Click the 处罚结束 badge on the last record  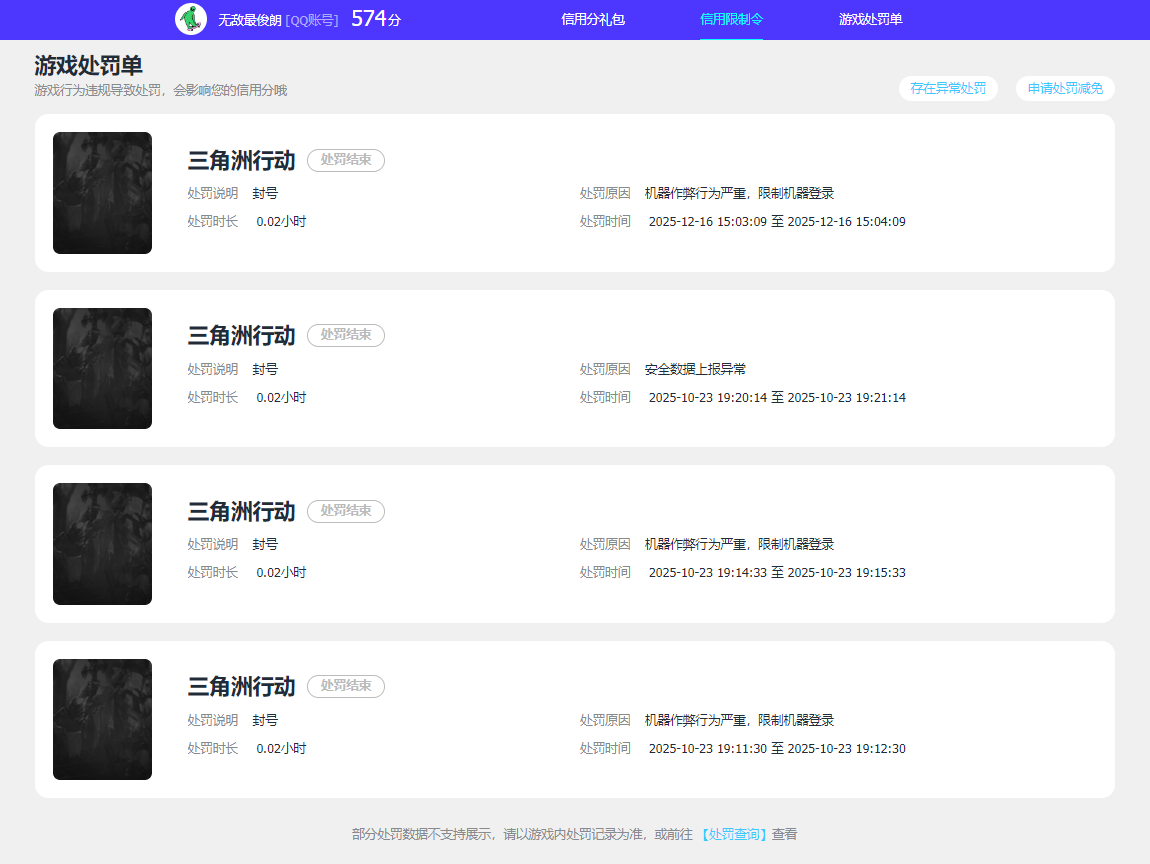[345, 686]
